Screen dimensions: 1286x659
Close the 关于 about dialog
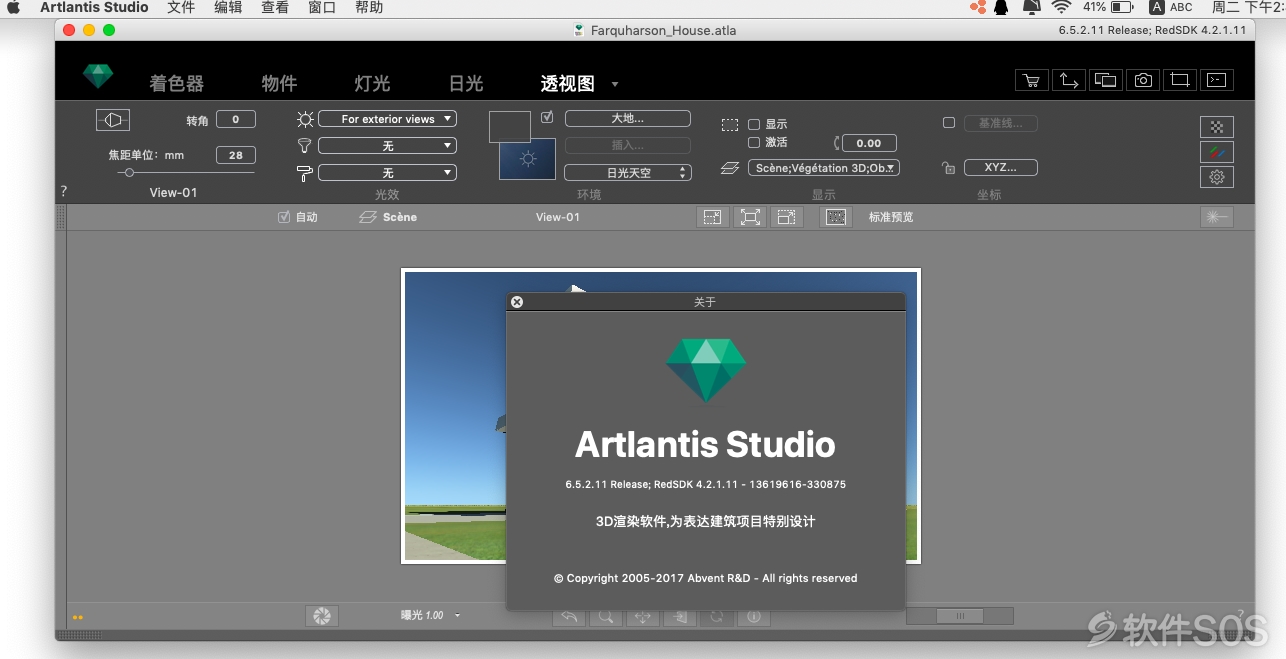pyautogui.click(x=517, y=302)
